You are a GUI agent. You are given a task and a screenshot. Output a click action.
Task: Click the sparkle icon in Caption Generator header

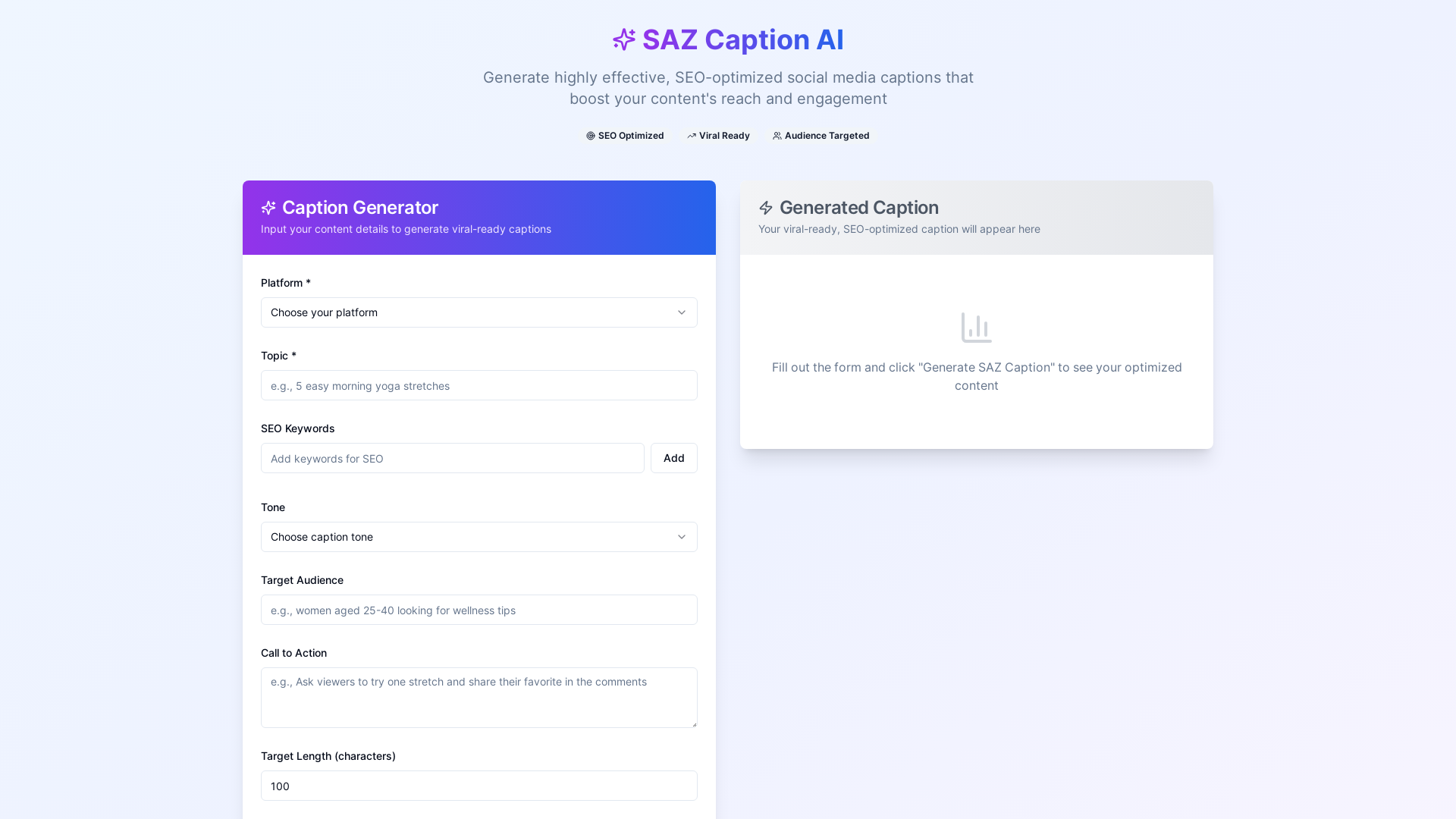[x=268, y=208]
